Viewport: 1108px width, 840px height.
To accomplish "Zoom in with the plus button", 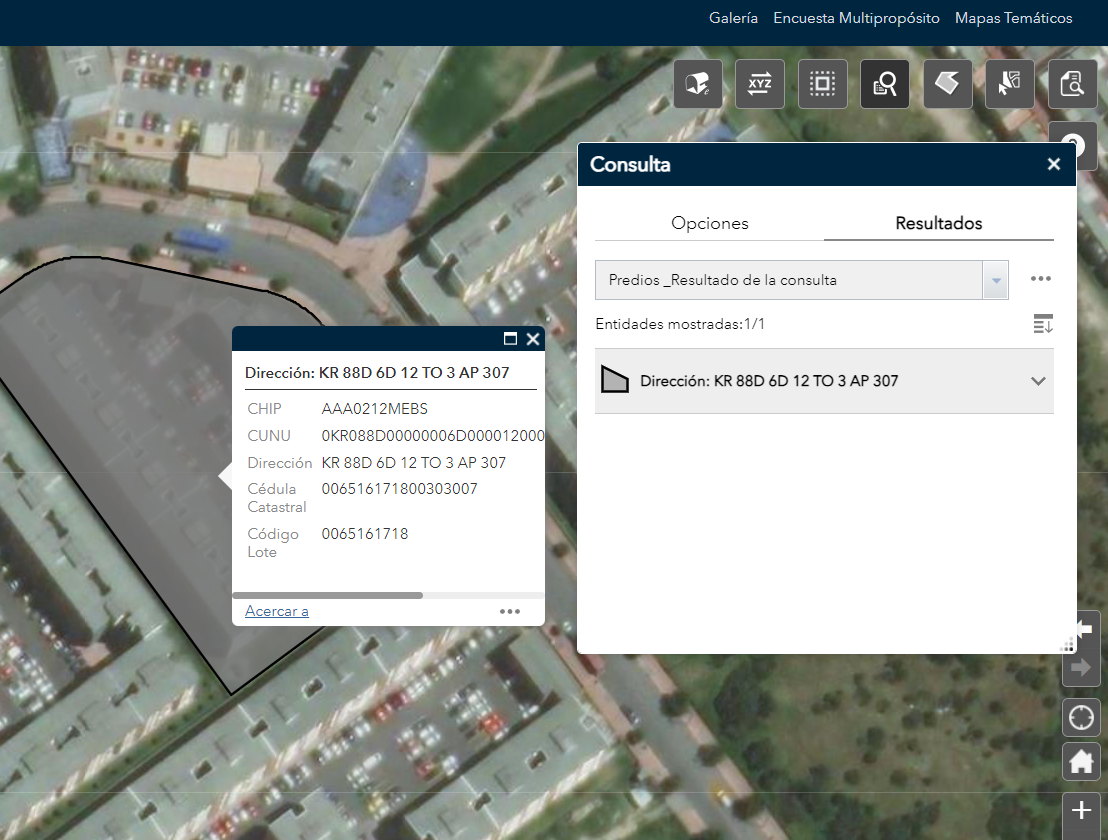I will pos(1081,810).
